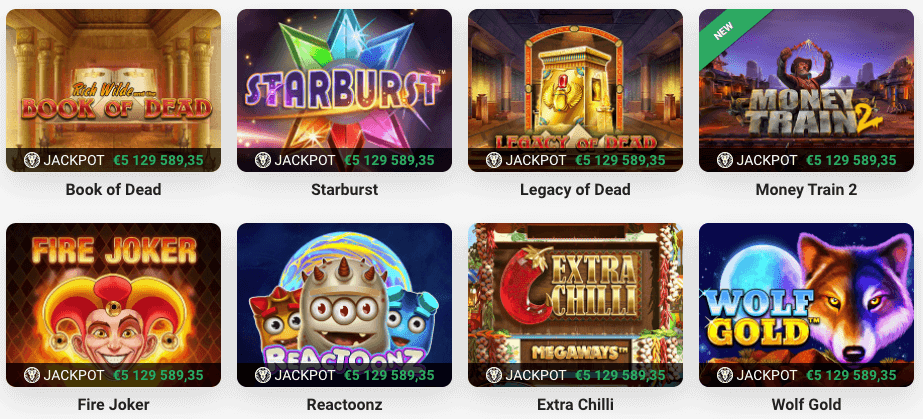
Task: Click the lion jackpot icon on Money Train 2
Action: [x=725, y=160]
